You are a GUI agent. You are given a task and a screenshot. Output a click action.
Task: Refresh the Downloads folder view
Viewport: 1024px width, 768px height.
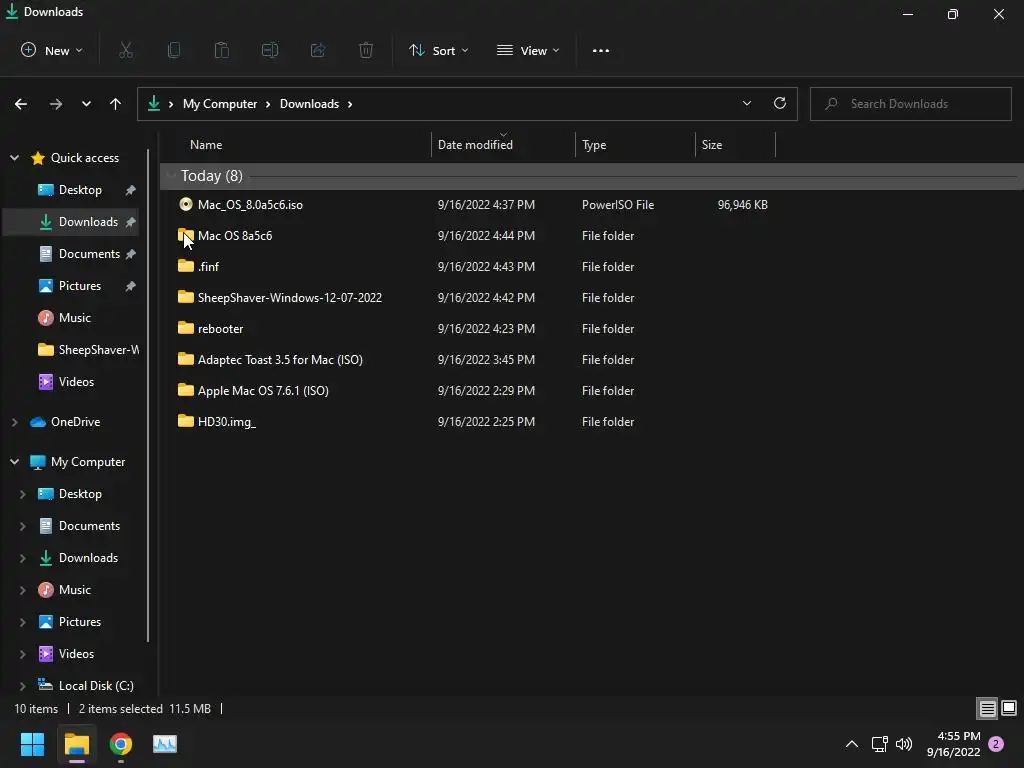point(780,103)
